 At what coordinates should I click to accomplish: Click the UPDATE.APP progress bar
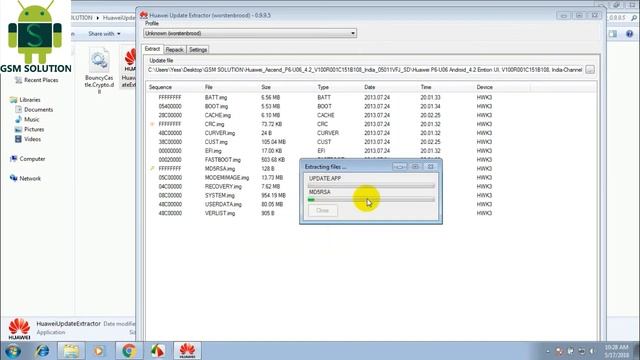(x=371, y=186)
